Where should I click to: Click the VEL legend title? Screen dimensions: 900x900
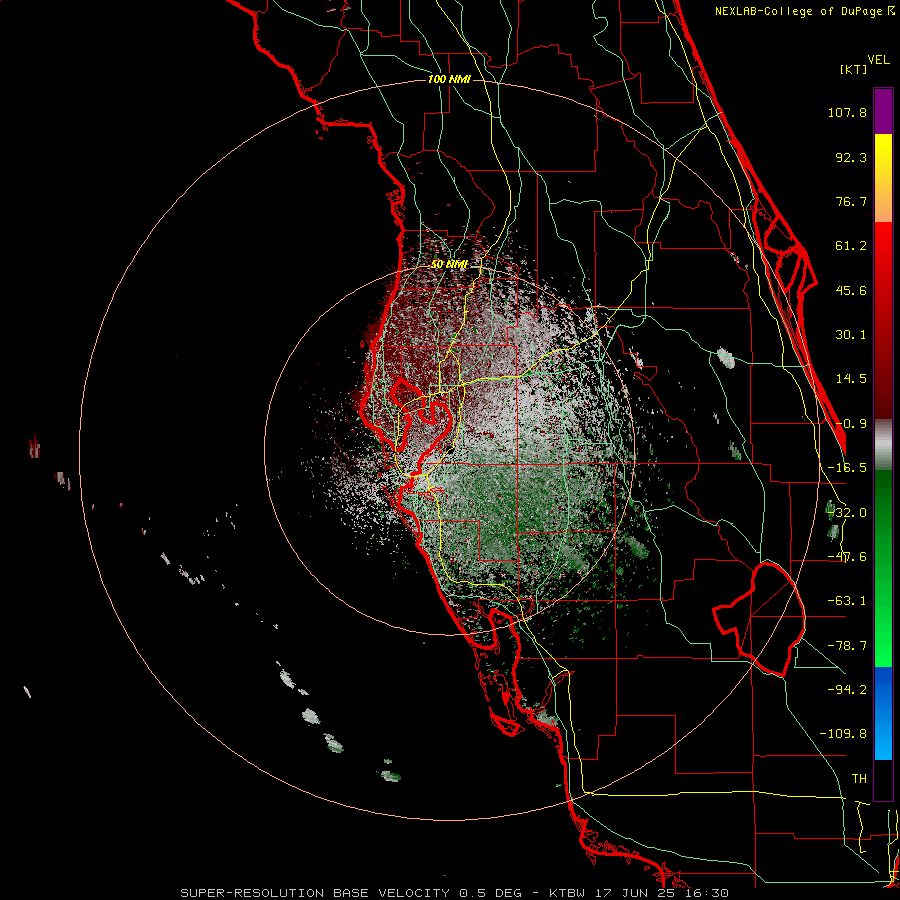point(878,59)
